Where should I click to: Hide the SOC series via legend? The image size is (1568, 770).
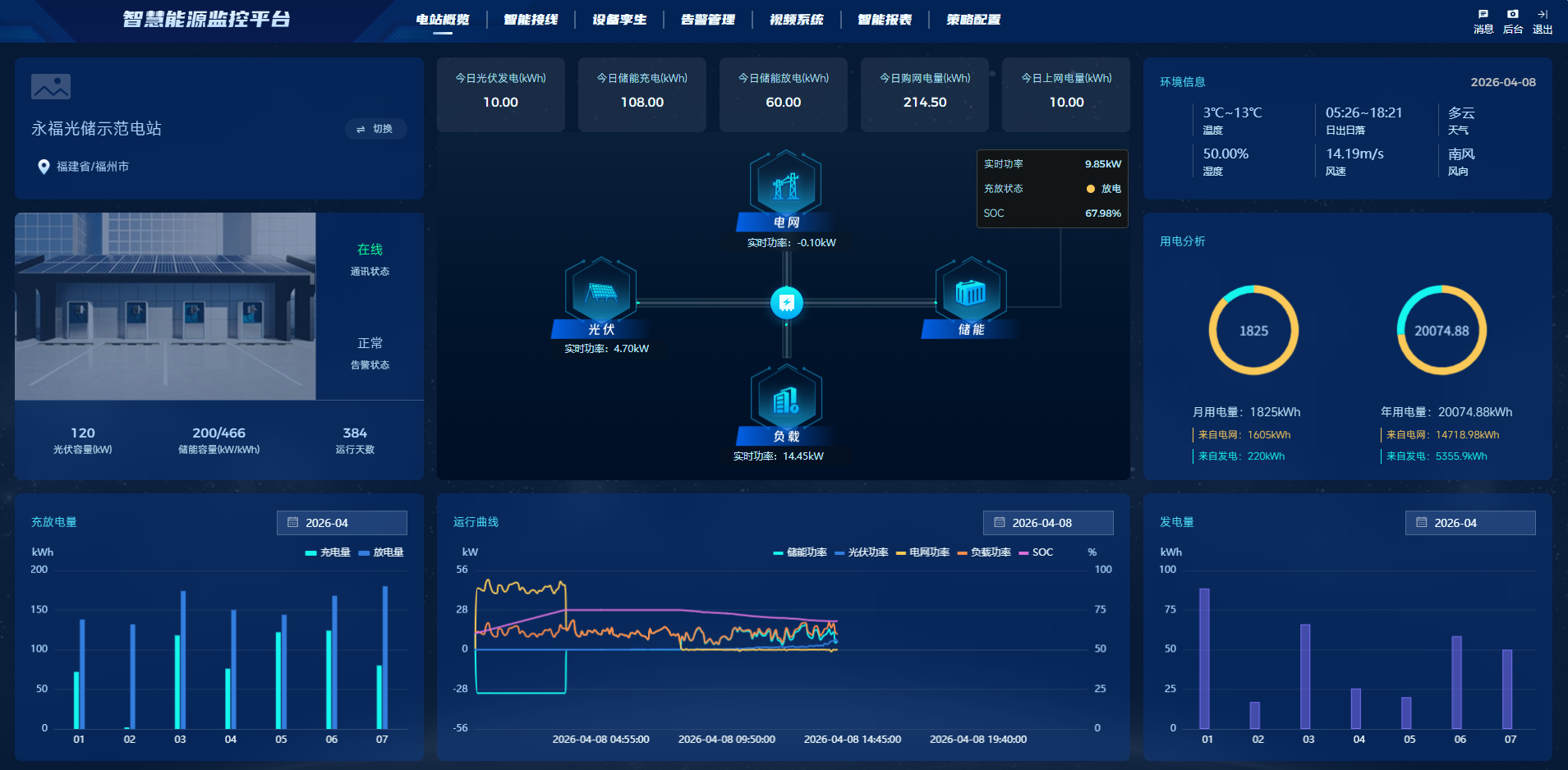(1036, 552)
